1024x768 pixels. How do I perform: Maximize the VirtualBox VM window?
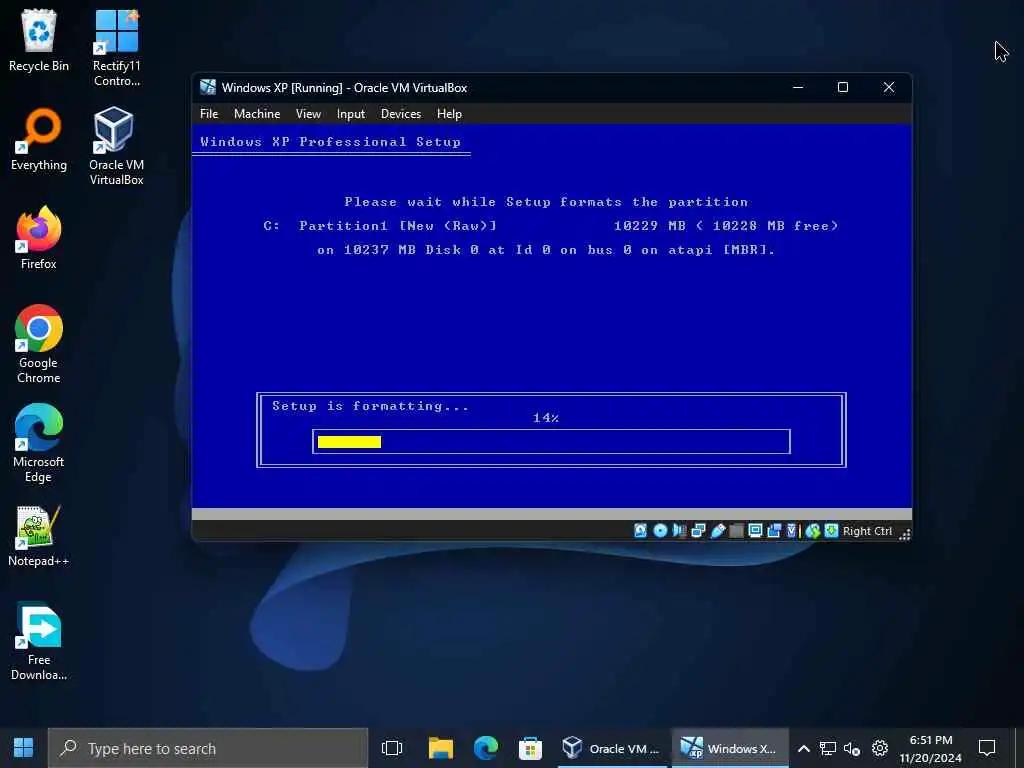point(843,87)
